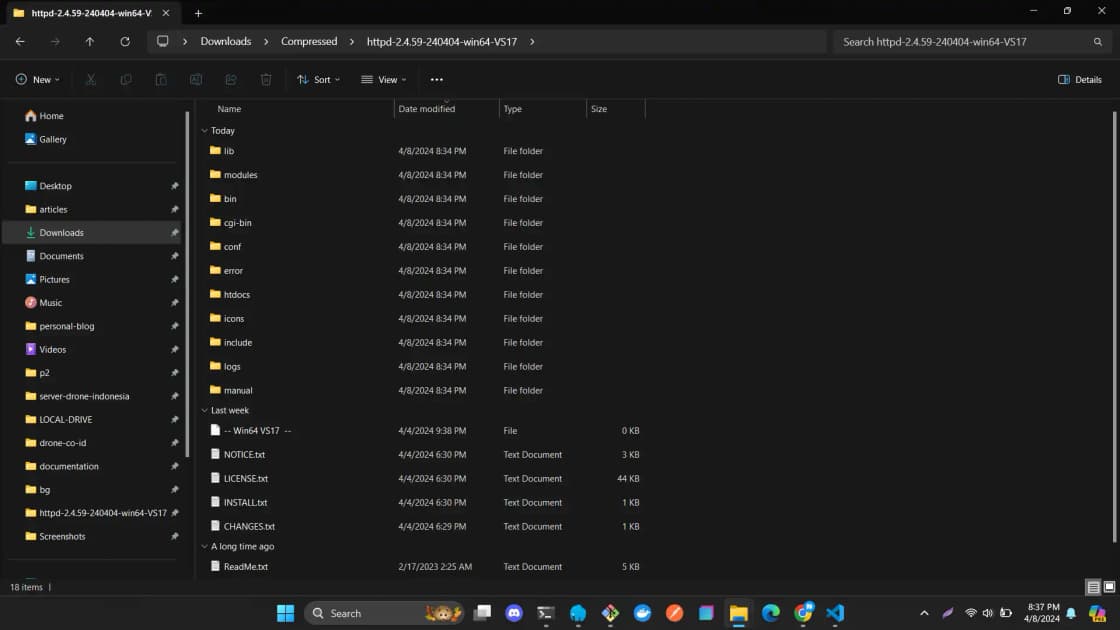Image resolution: width=1120 pixels, height=630 pixels.
Task: Unpin articles folder pin icon
Action: 174,209
